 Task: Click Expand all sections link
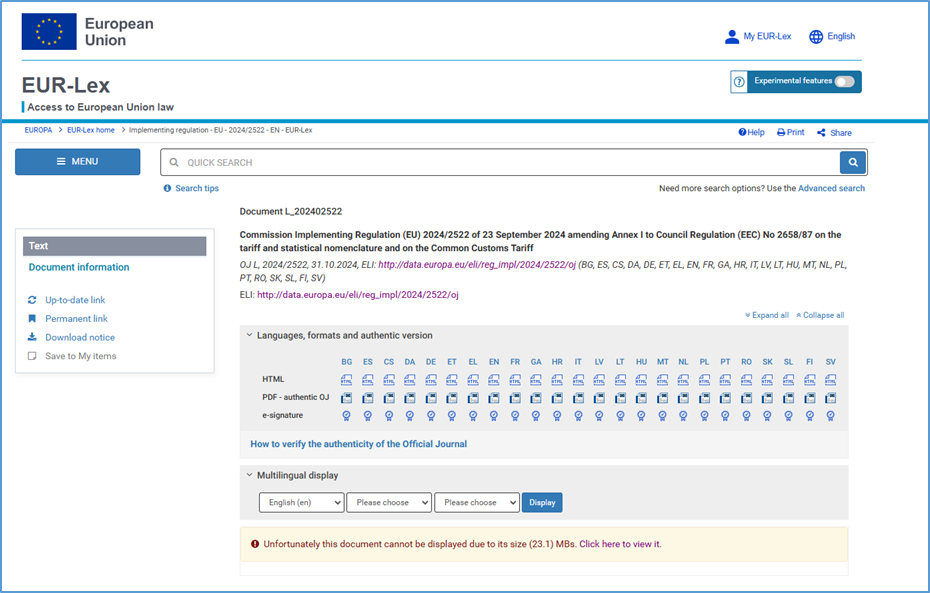pyautogui.click(x=767, y=315)
